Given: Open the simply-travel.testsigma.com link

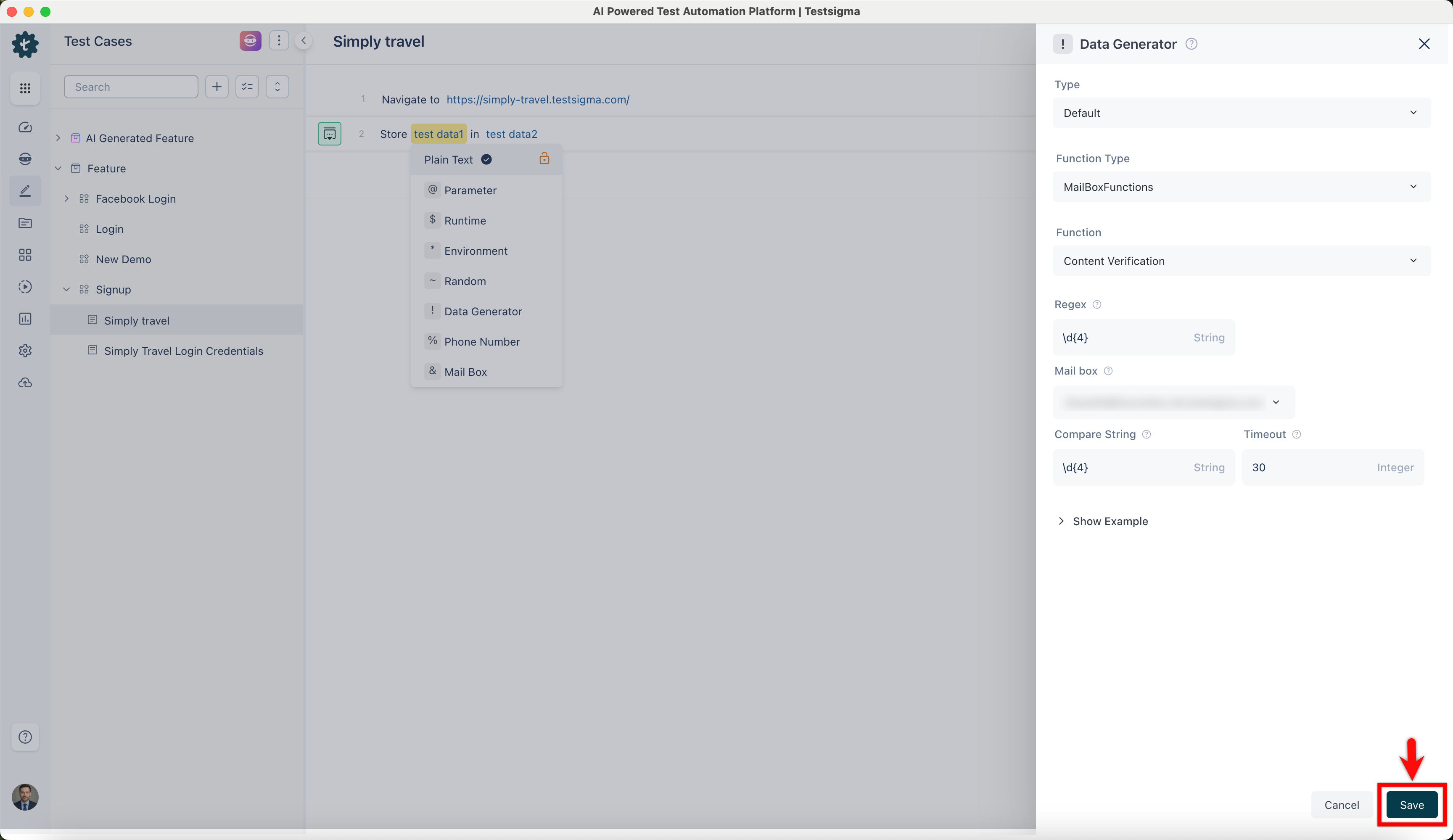Looking at the screenshot, I should pos(537,99).
